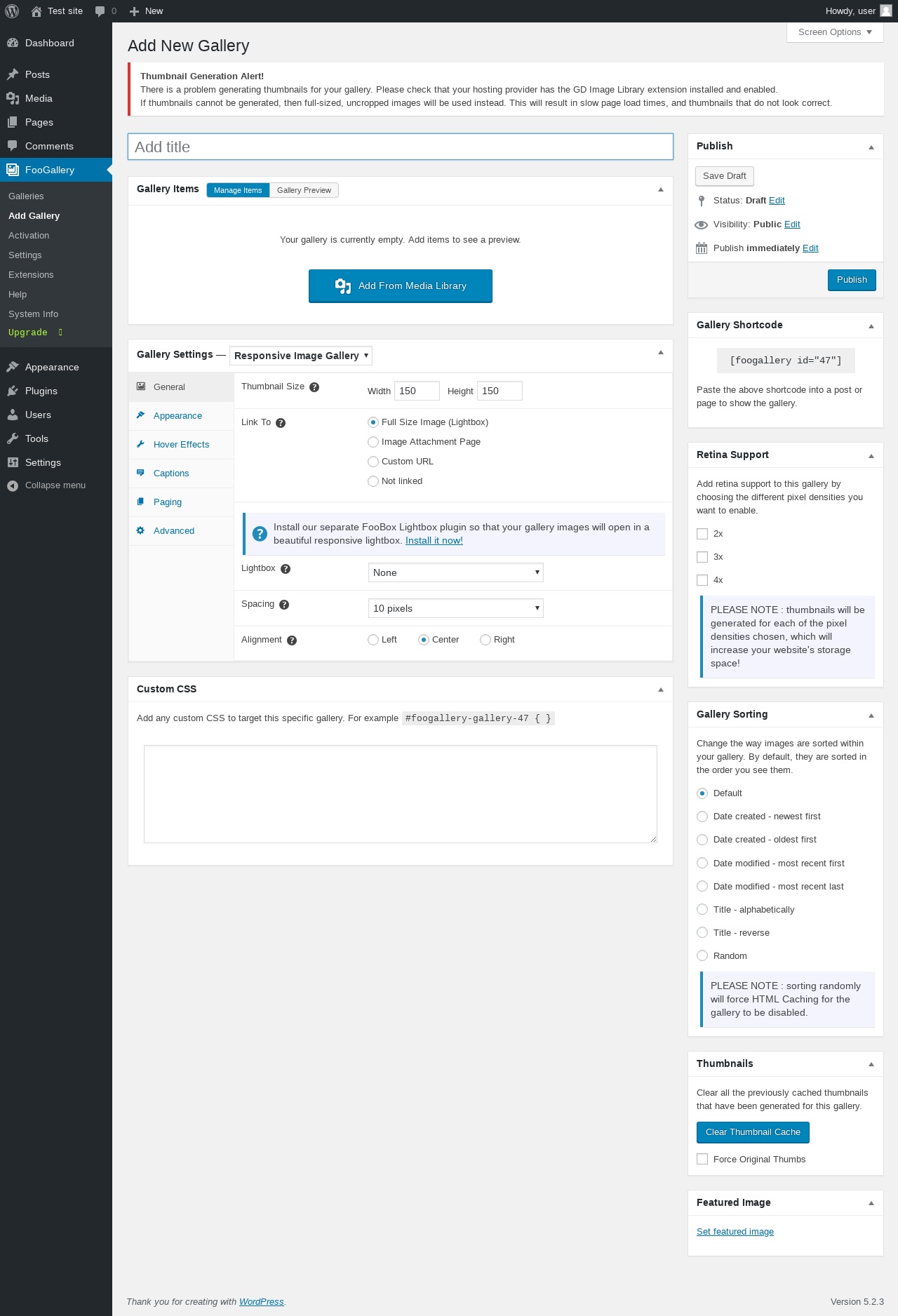Click Set featured image link

tap(735, 1232)
